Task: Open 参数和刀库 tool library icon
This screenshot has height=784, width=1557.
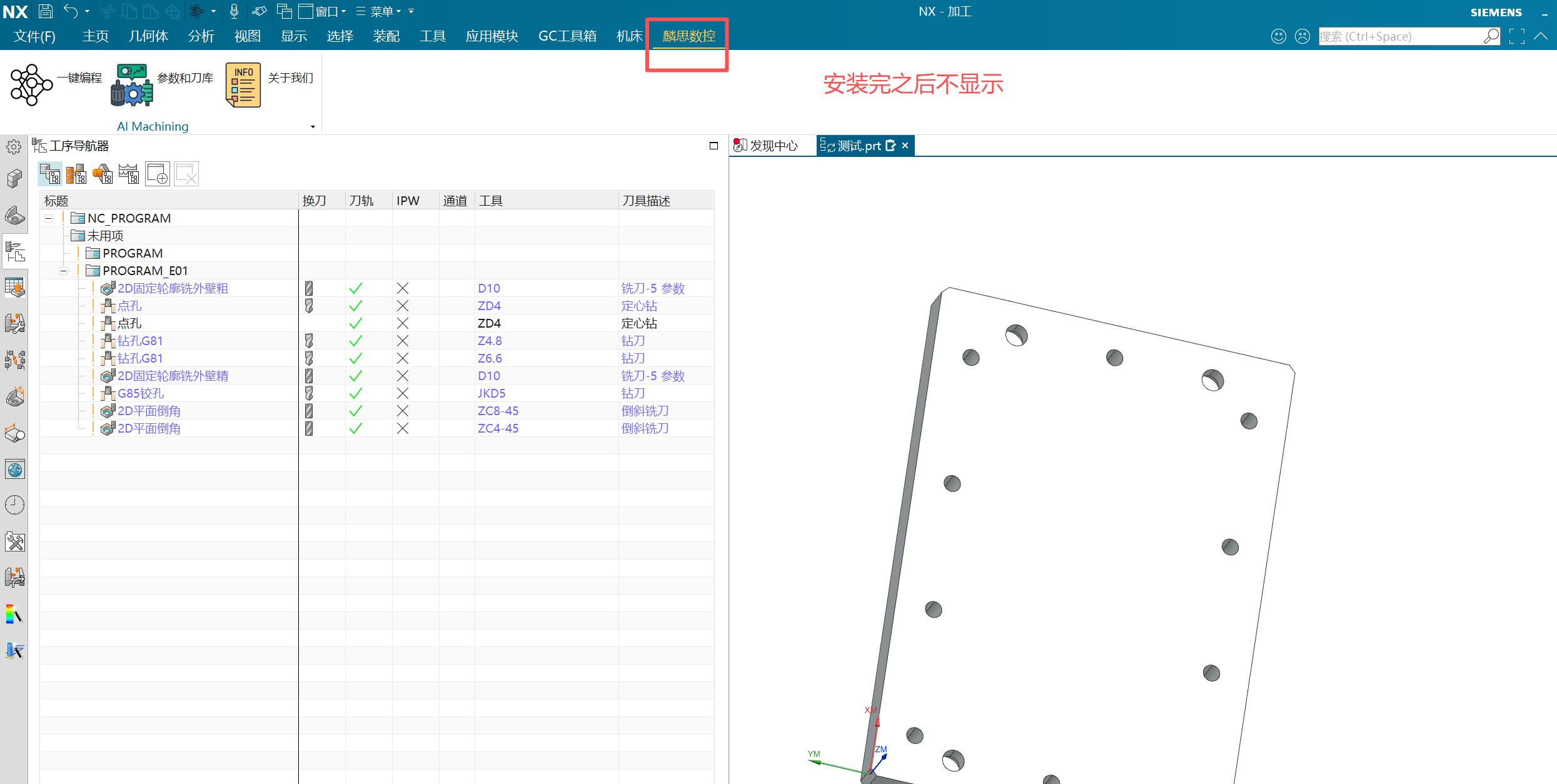Action: click(x=132, y=84)
